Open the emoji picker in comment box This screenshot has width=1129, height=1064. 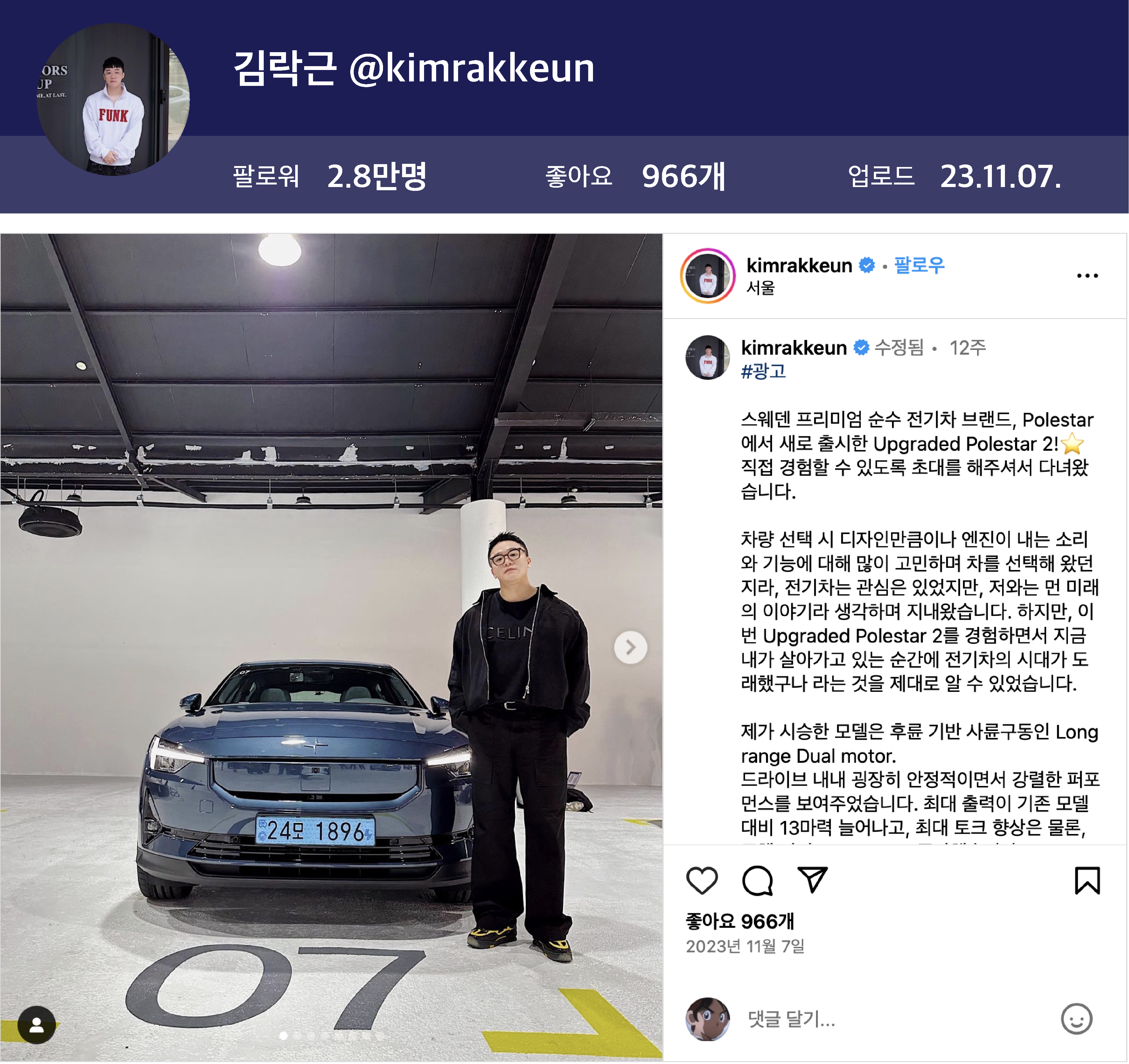(1076, 1019)
